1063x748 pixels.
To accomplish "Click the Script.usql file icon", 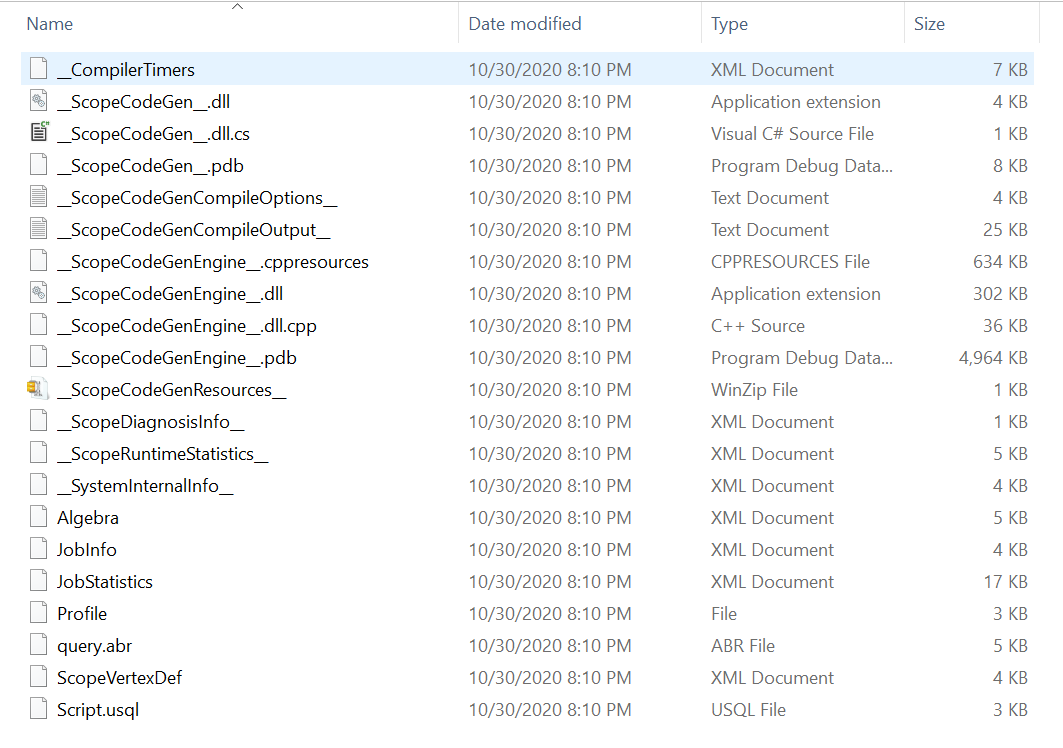I will pyautogui.click(x=39, y=710).
